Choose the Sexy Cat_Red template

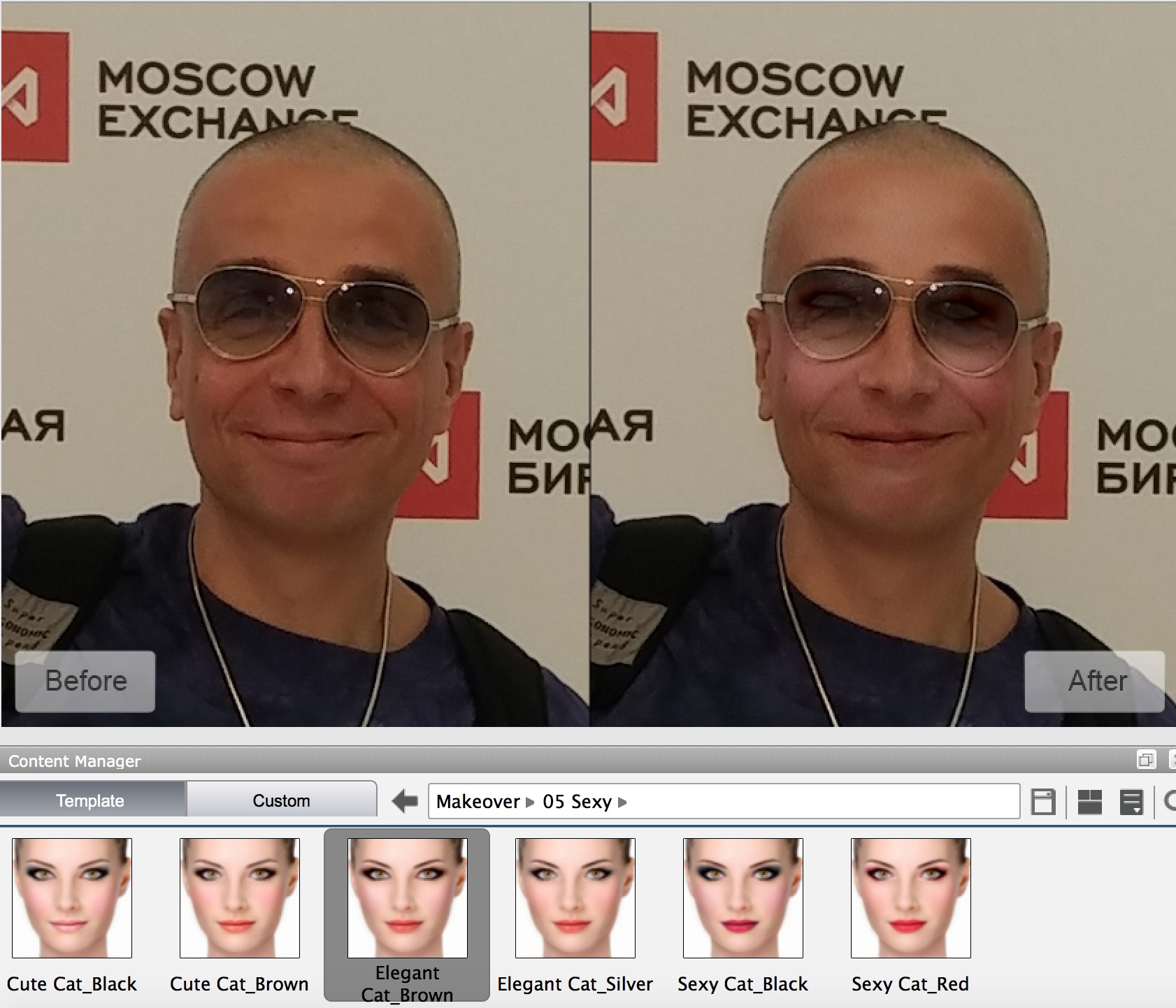click(911, 898)
